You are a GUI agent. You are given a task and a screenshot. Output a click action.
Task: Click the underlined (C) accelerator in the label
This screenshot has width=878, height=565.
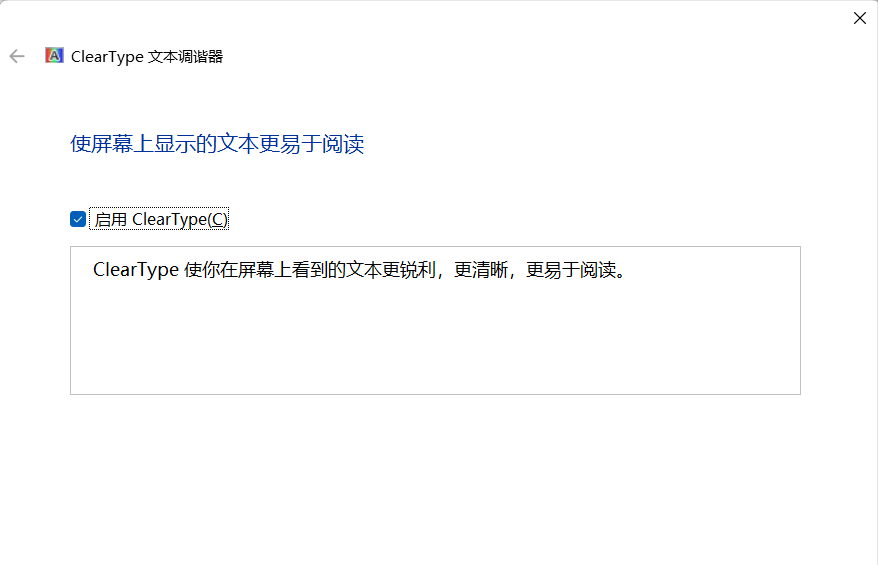coord(218,219)
